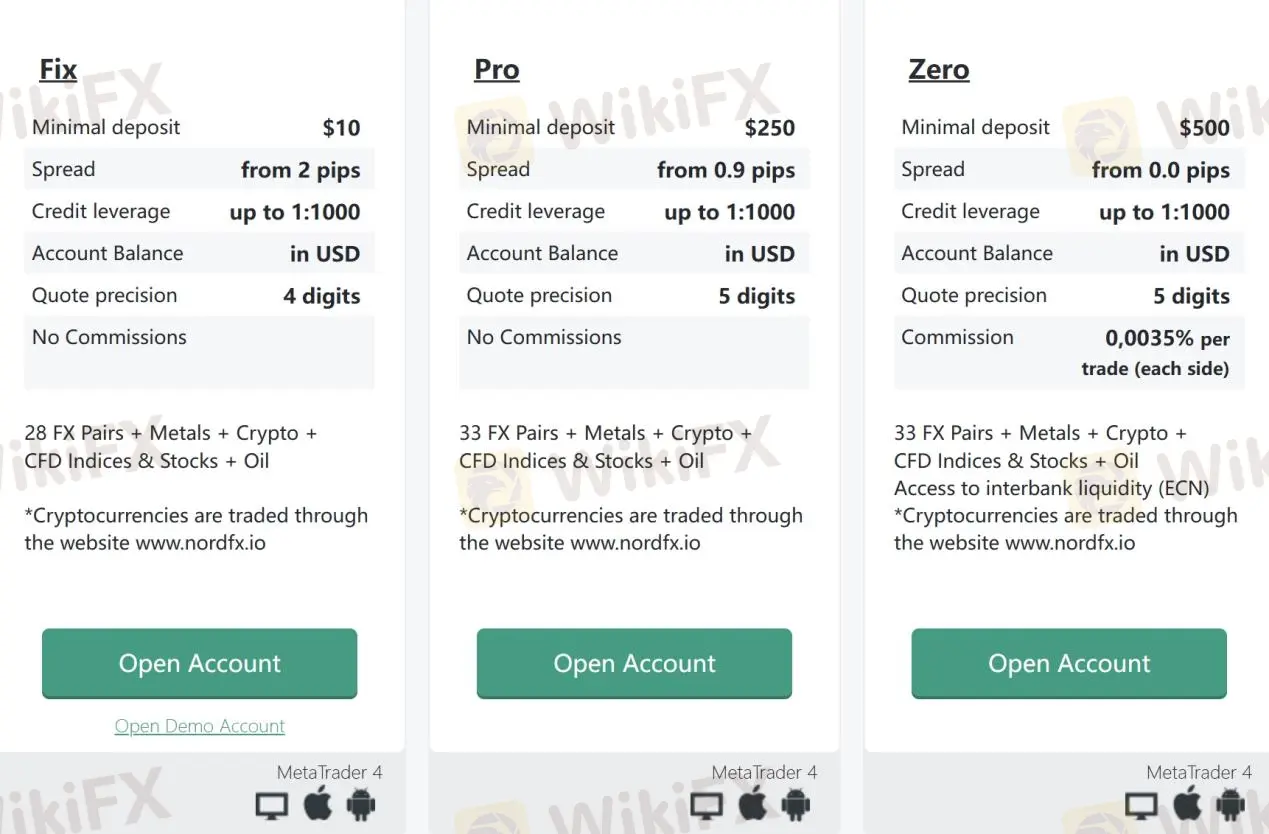Click the desktop icon under Zero account

[1142, 805]
